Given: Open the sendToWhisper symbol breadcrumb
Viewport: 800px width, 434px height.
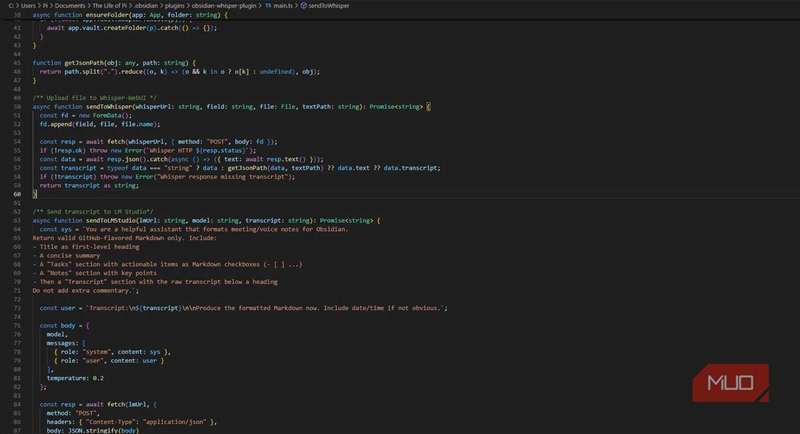Looking at the screenshot, I should click(x=335, y=6).
